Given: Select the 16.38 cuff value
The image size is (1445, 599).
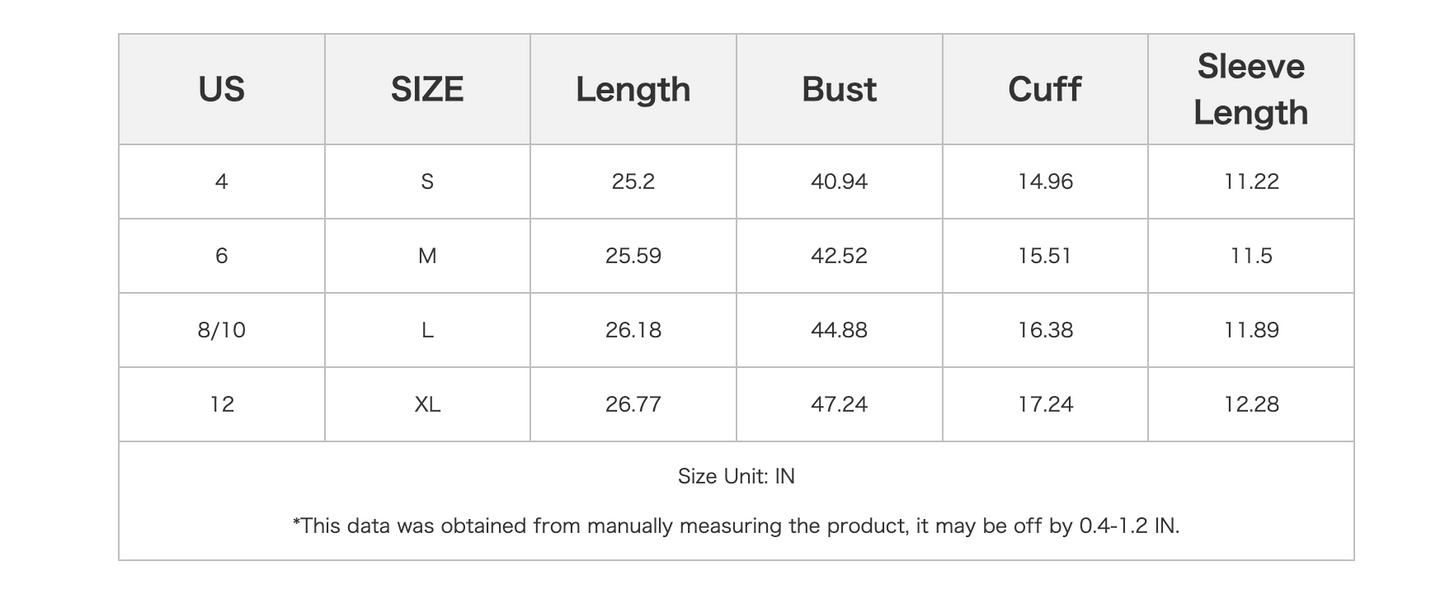Looking at the screenshot, I should coord(1045,330).
